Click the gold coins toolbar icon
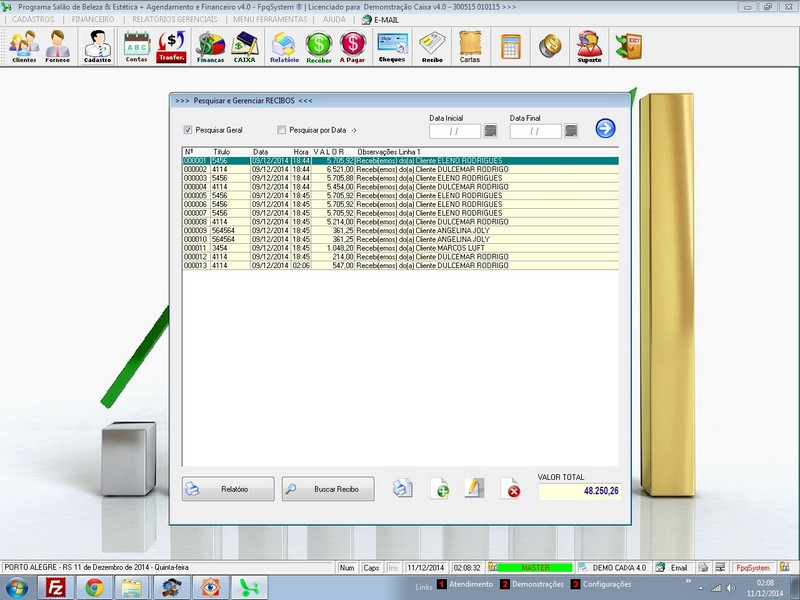Viewport: 800px width, 600px height. pyautogui.click(x=550, y=46)
